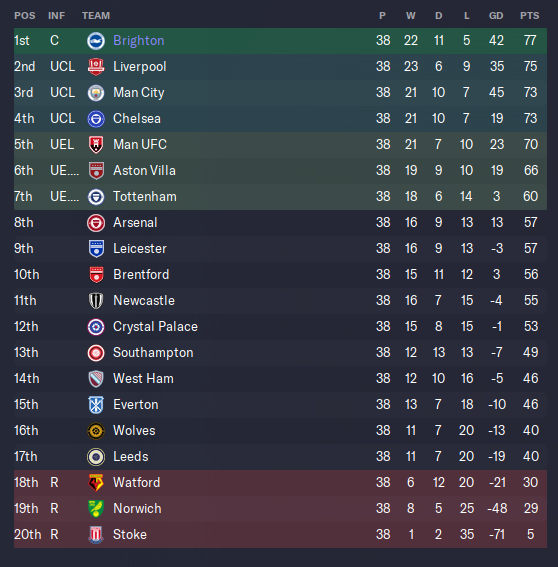Select the 20th place Stoke row
This screenshot has height=567, width=558.
(x=280, y=534)
